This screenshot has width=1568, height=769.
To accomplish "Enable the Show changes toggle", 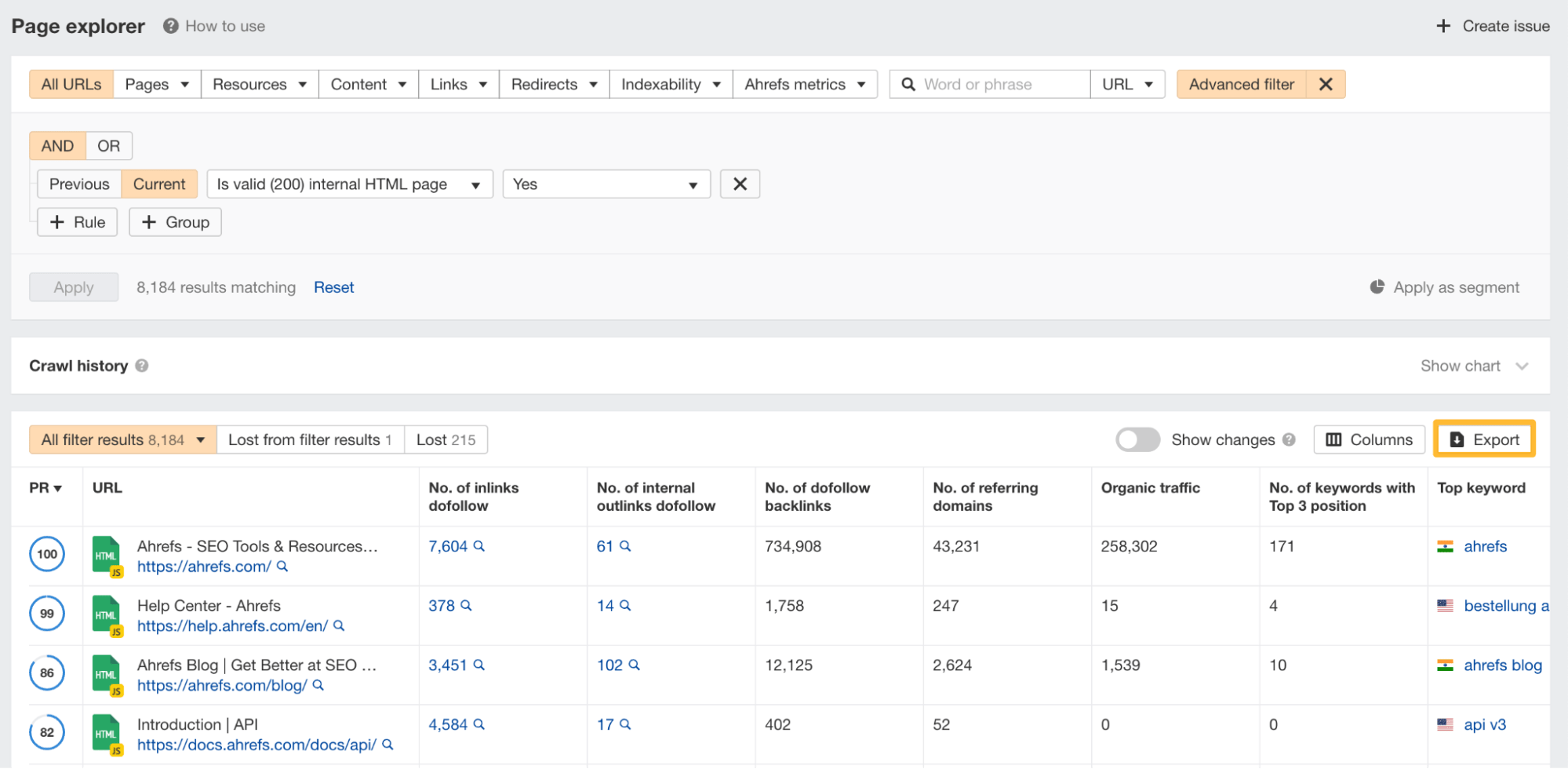I will coord(1138,439).
